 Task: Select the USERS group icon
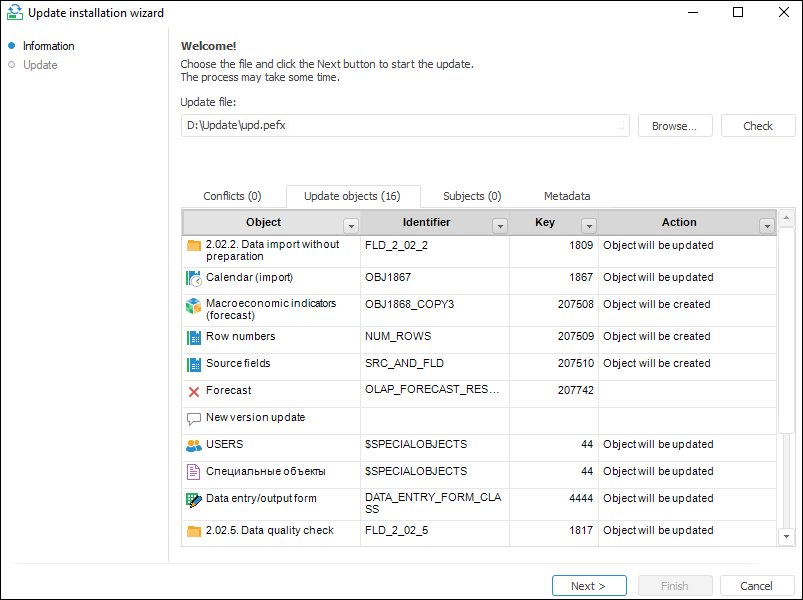(x=194, y=445)
